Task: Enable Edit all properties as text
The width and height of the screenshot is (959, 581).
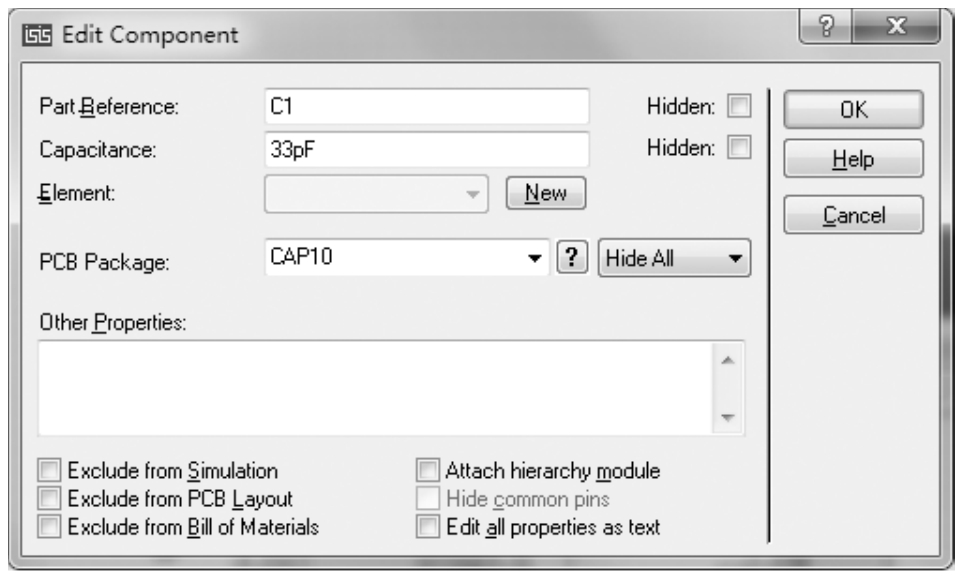Action: 428,526
